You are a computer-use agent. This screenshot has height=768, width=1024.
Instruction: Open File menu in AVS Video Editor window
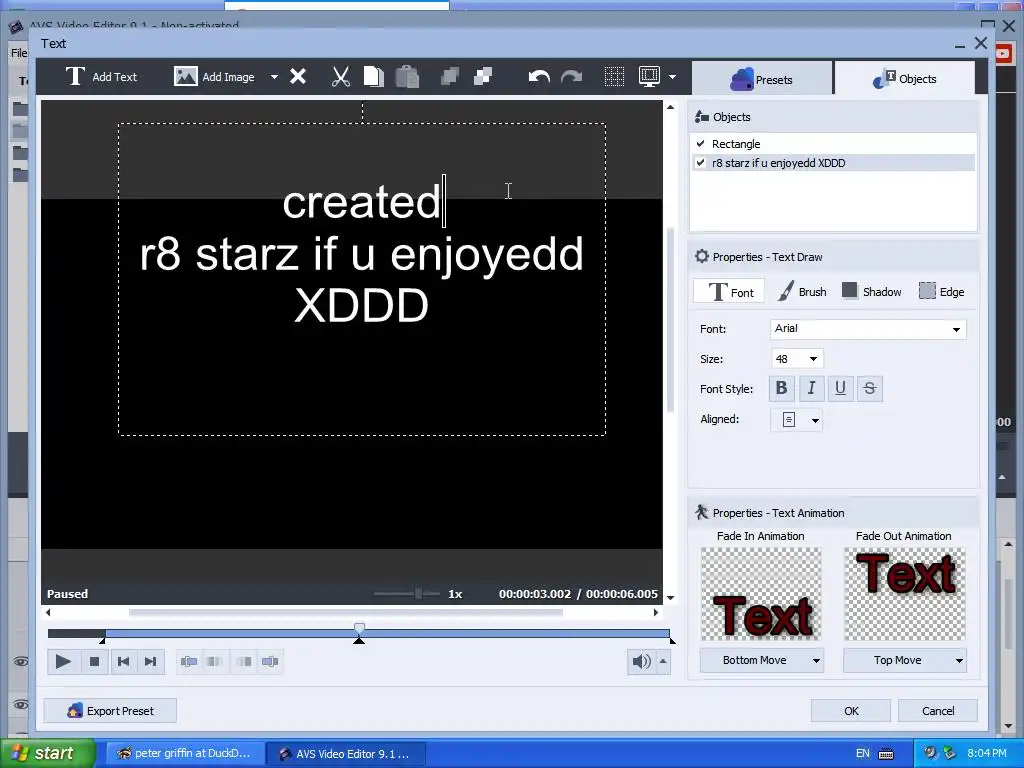pos(19,53)
